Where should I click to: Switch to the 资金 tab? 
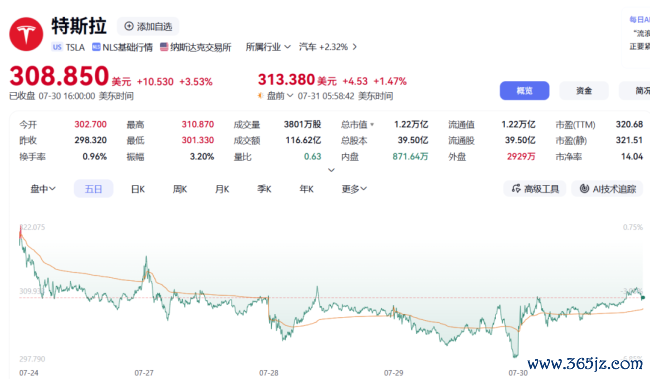584,90
